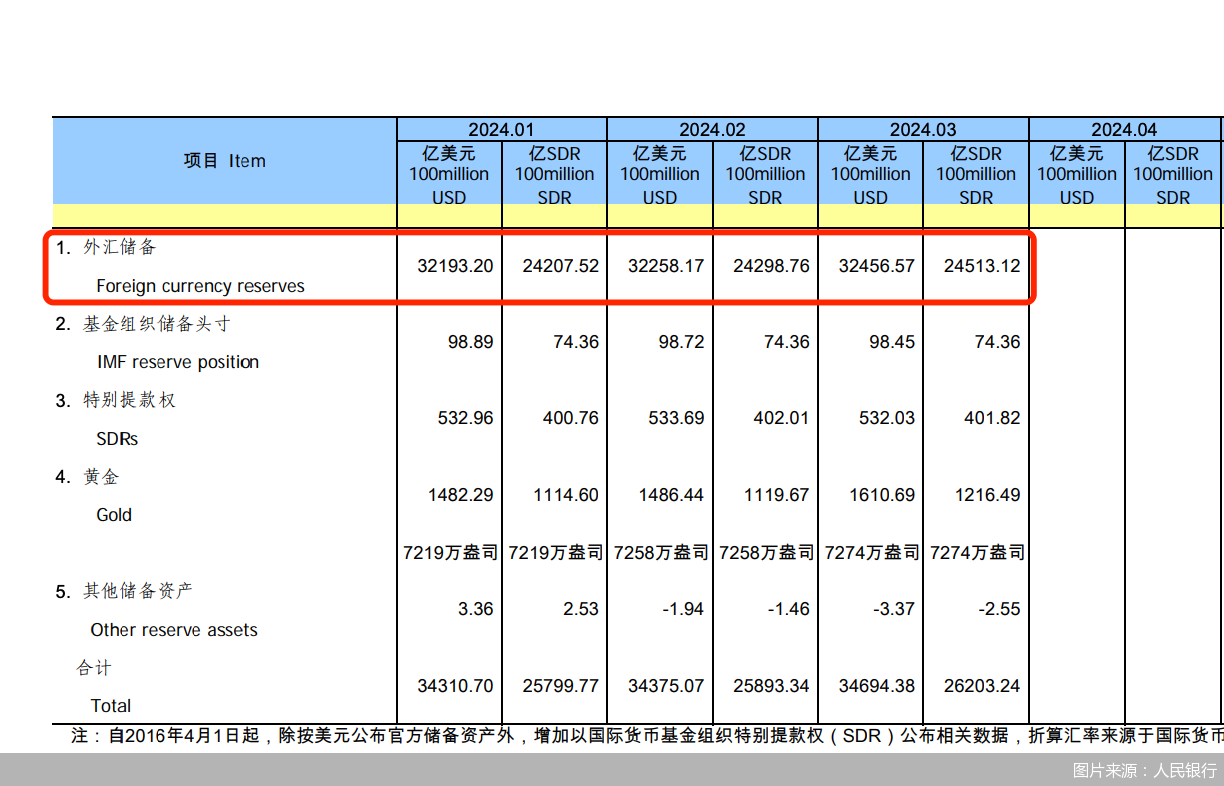1224x786 pixels.
Task: Click the 532.96 SDRs value
Action: (466, 418)
